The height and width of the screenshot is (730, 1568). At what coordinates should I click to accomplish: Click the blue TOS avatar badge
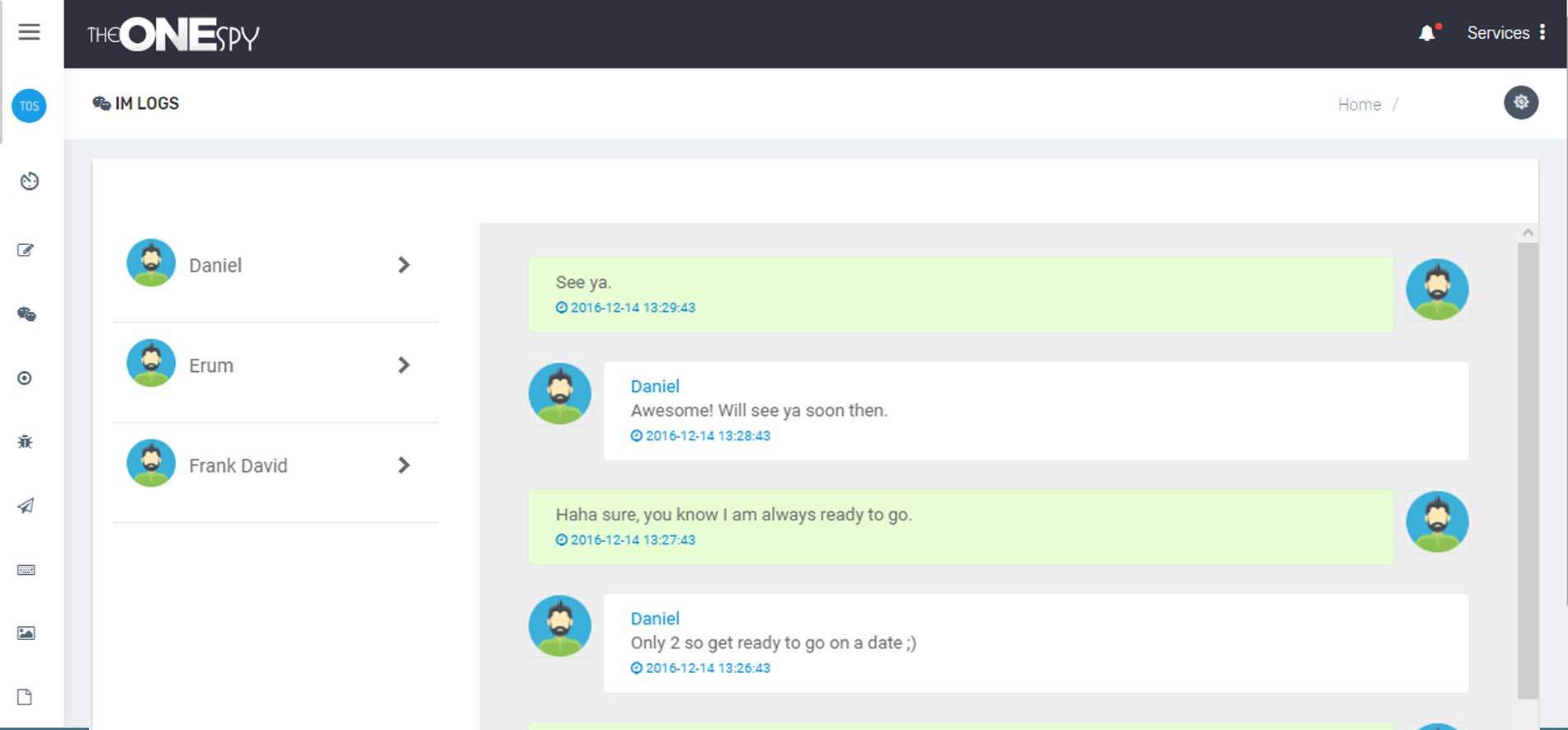coord(29,106)
